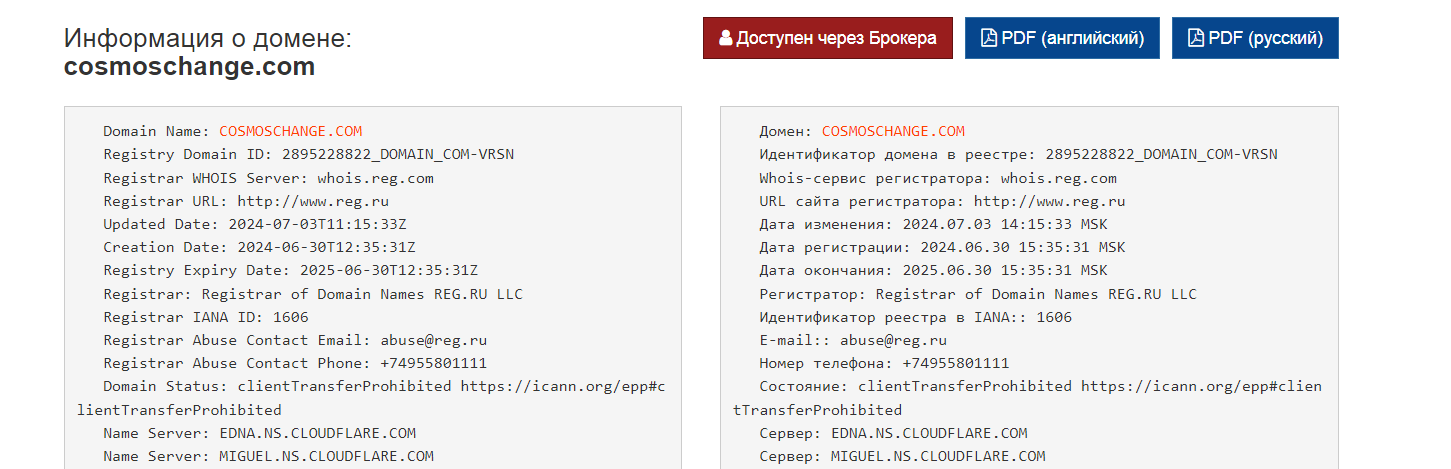Image resolution: width=1451 pixels, height=469 pixels.
Task: Click the "URL сайта регистратора" reg.ru address
Action: [1040, 201]
